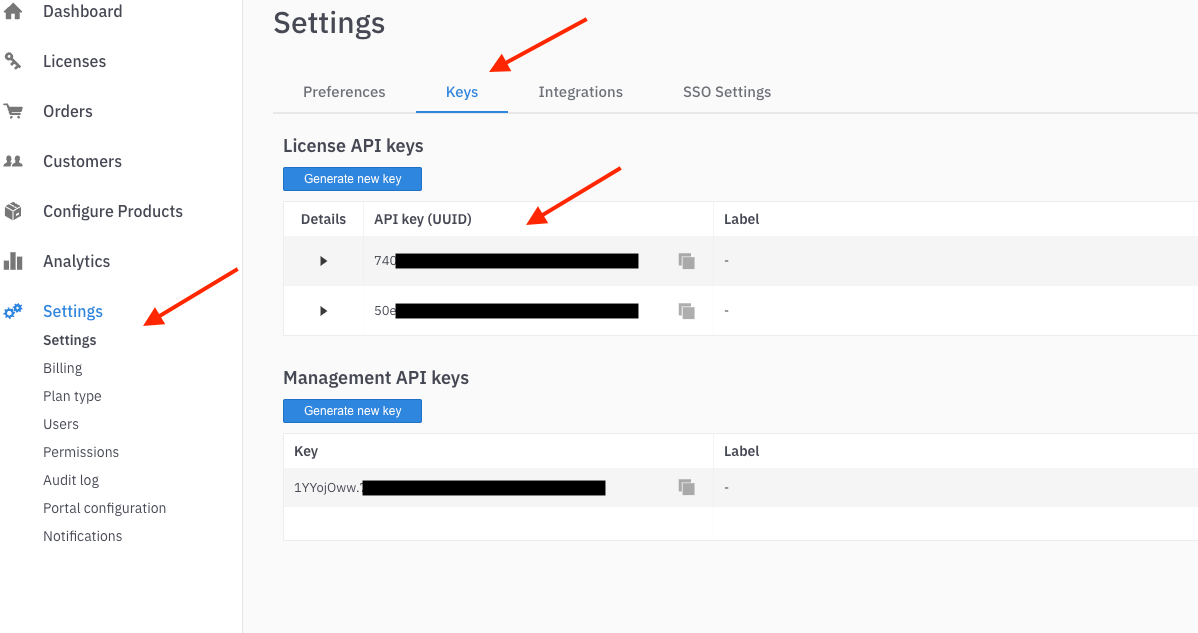Expand details for key starting with 740

(x=323, y=261)
